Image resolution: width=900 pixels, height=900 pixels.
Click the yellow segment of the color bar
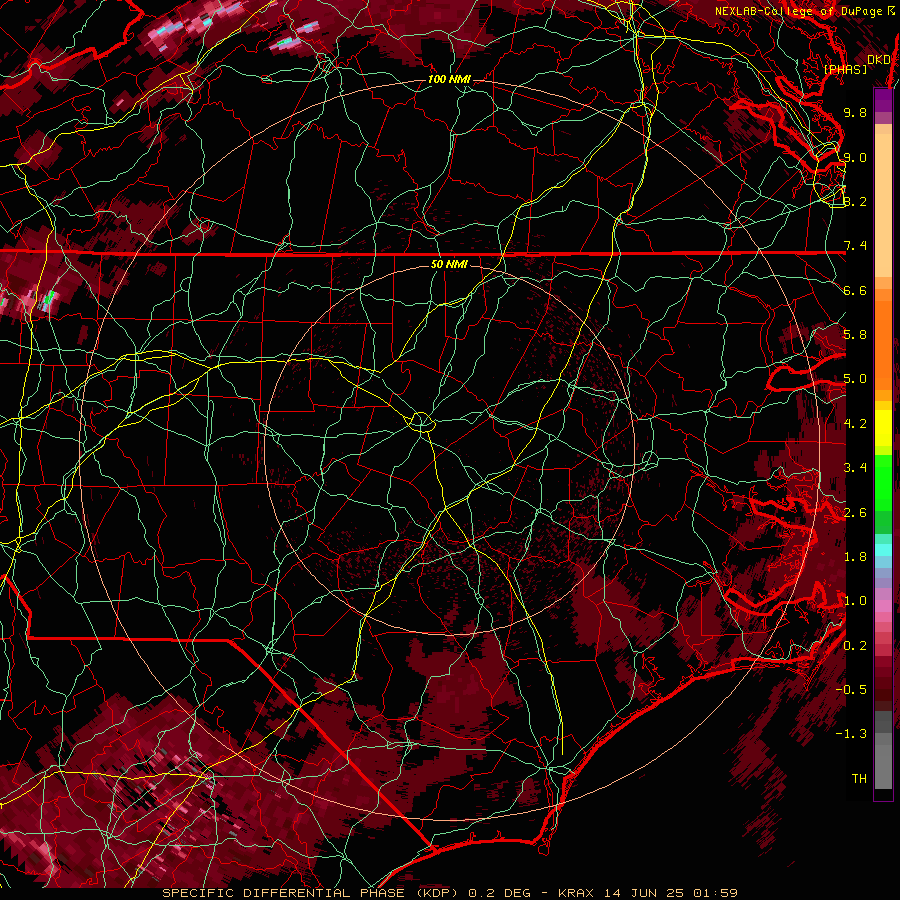(883, 428)
